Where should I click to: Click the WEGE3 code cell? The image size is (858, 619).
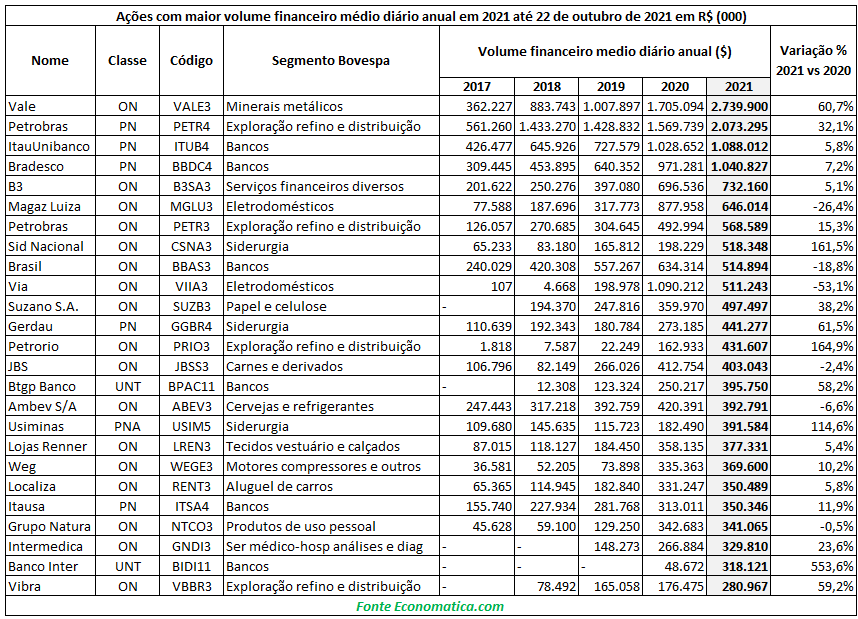click(192, 466)
